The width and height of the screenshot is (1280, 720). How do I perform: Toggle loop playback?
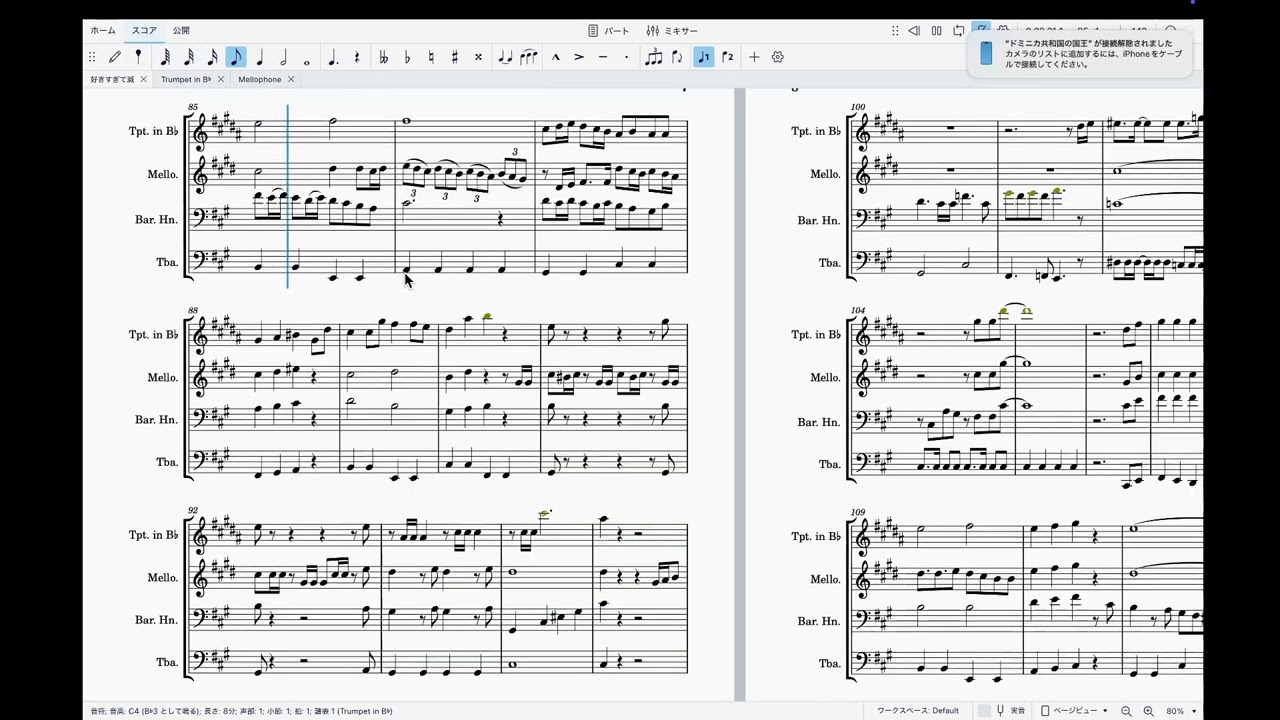tap(959, 31)
